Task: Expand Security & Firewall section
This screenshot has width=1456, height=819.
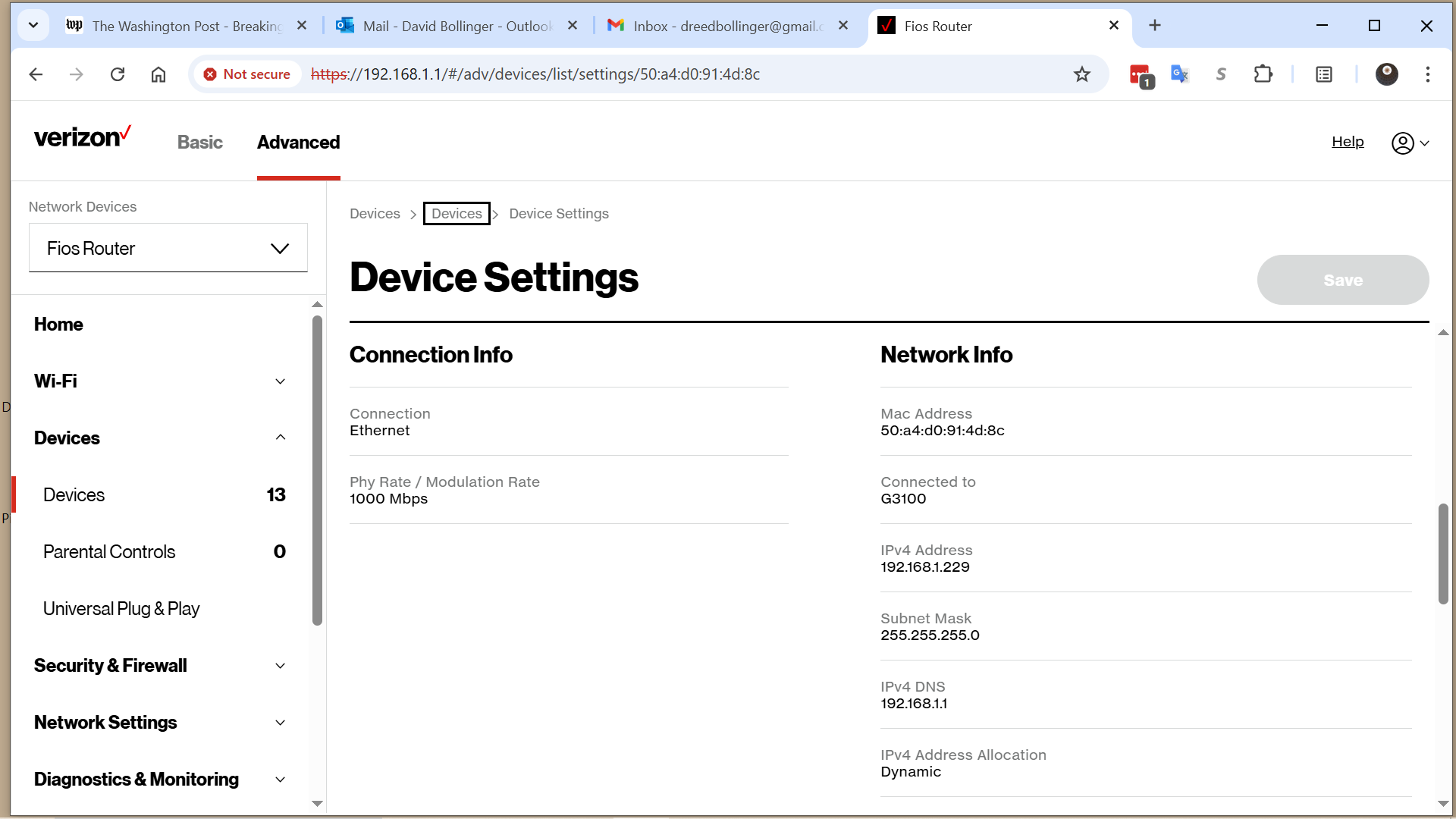Action: pos(160,665)
